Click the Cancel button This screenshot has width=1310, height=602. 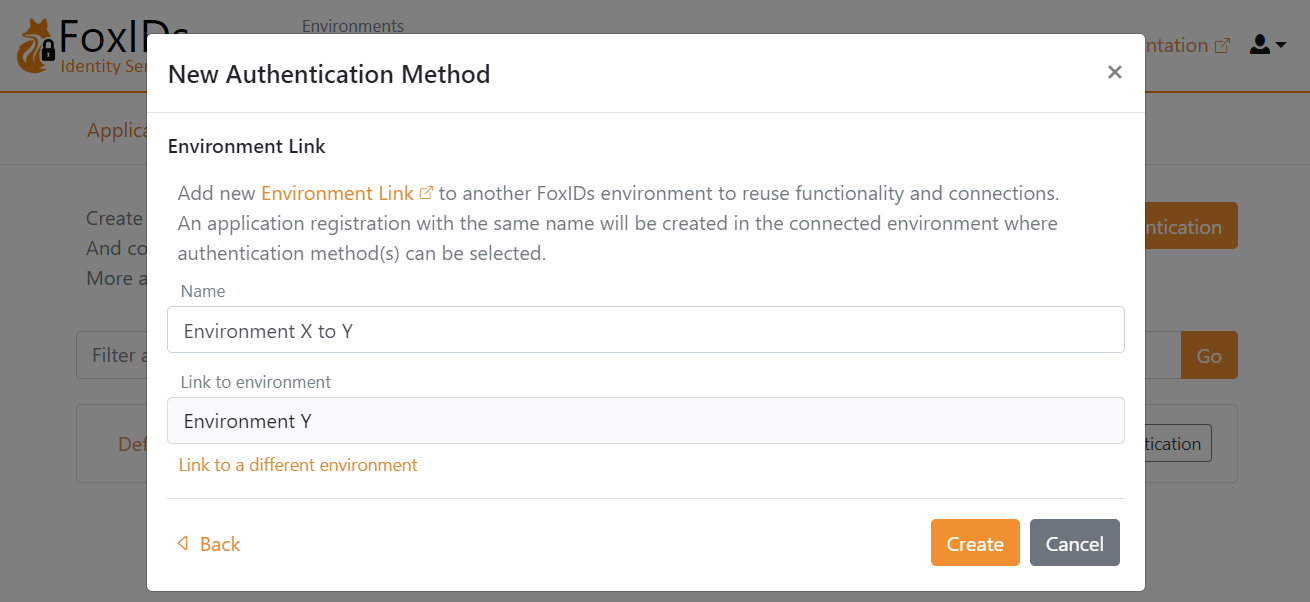coord(1074,542)
